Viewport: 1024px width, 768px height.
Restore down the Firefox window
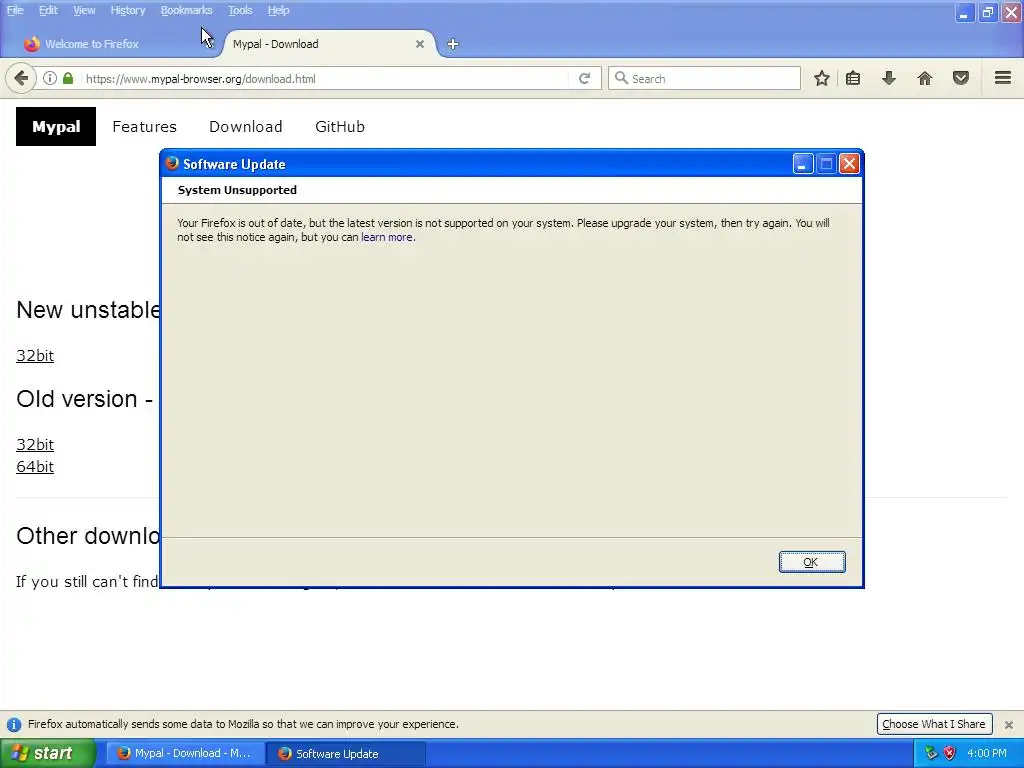tap(988, 12)
